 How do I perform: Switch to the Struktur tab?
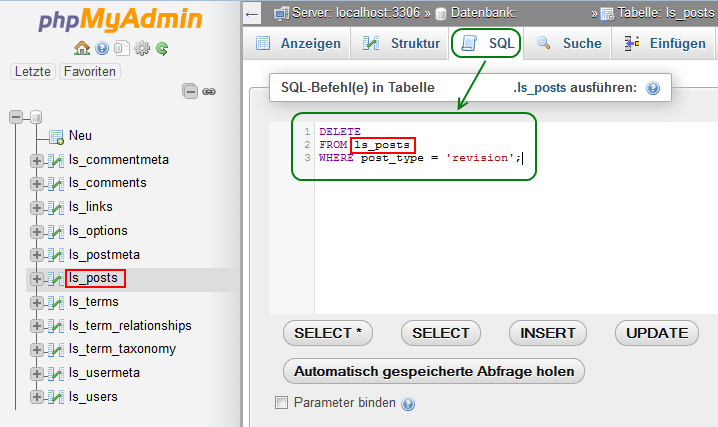pos(400,43)
